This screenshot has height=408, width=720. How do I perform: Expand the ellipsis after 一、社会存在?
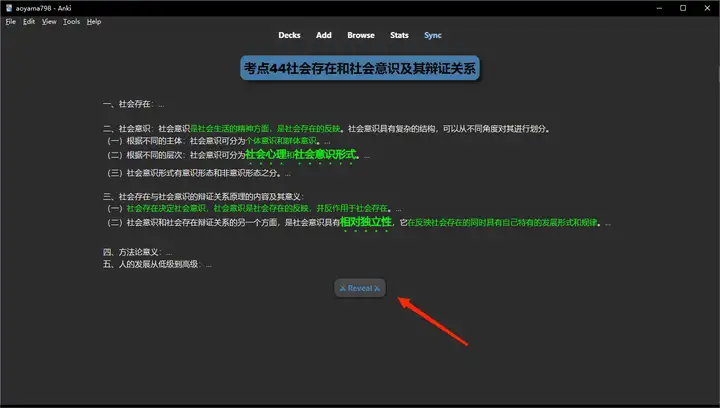pos(161,104)
